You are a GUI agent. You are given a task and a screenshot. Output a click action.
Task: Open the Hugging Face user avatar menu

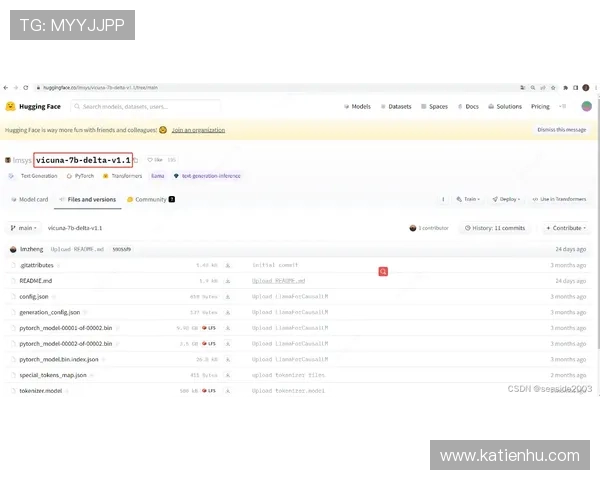(587, 106)
